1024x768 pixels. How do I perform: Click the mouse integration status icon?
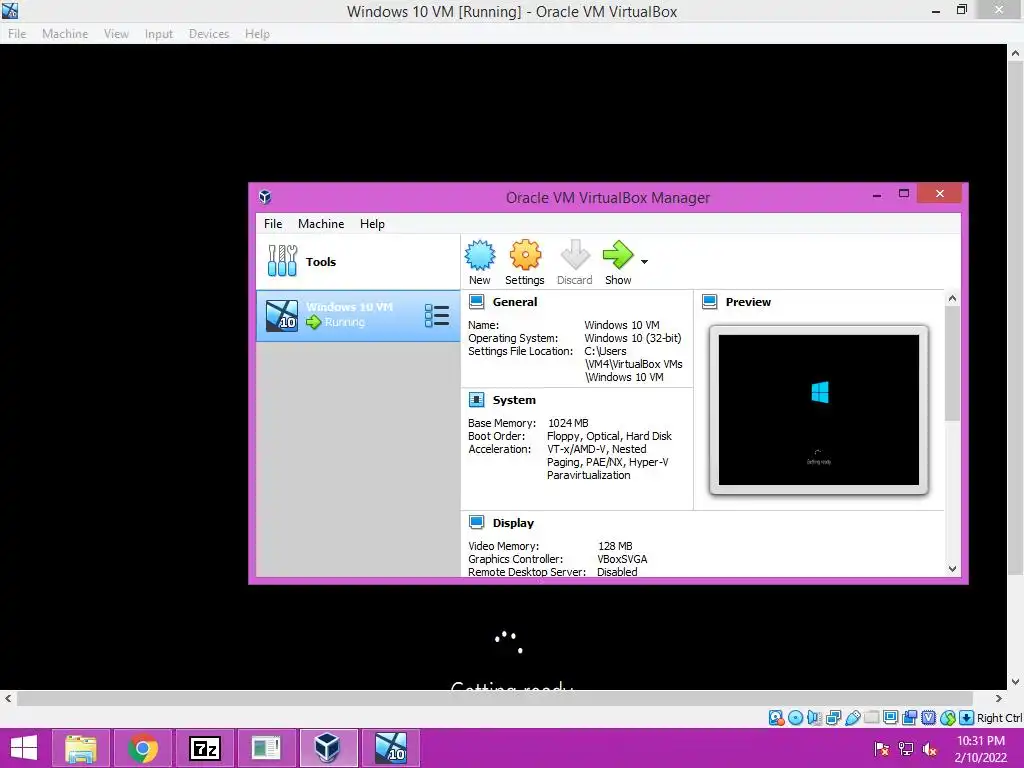point(948,718)
